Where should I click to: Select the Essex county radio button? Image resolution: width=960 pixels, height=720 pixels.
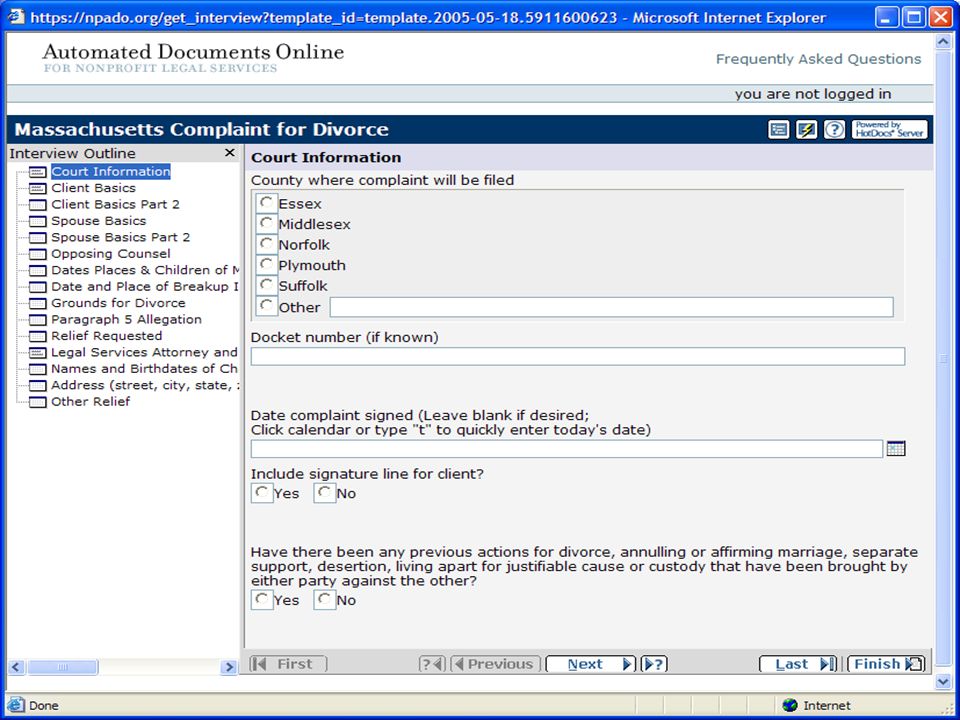coord(266,202)
